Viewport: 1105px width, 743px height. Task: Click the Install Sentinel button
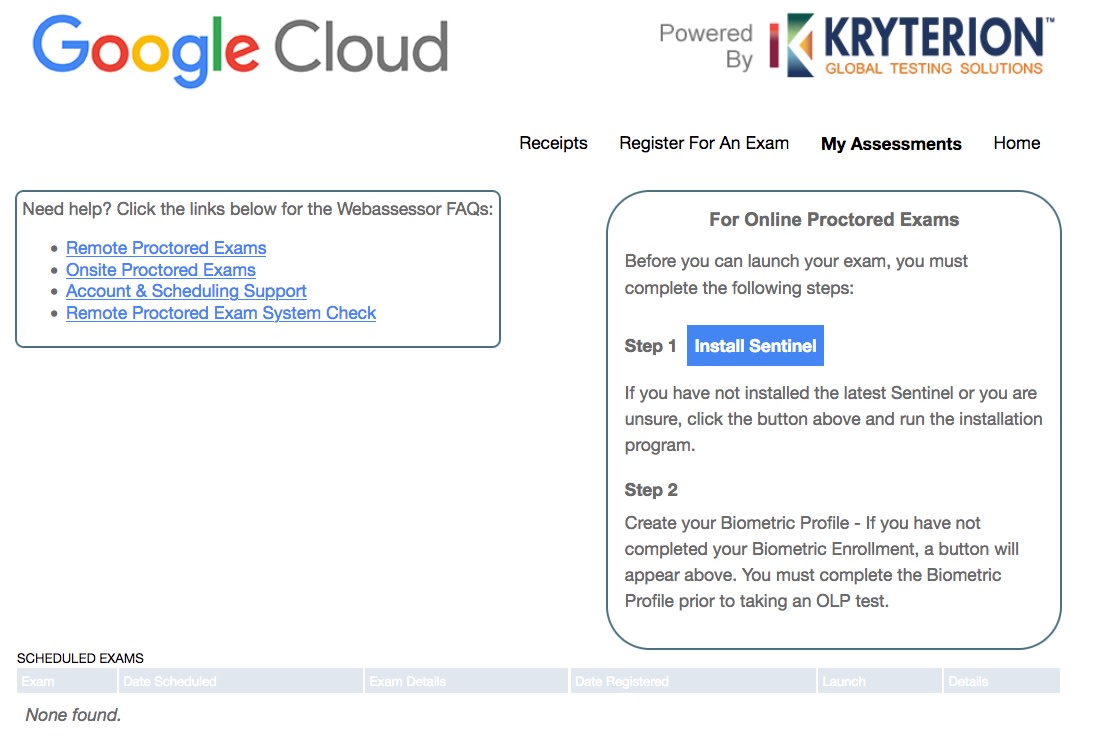coord(755,345)
